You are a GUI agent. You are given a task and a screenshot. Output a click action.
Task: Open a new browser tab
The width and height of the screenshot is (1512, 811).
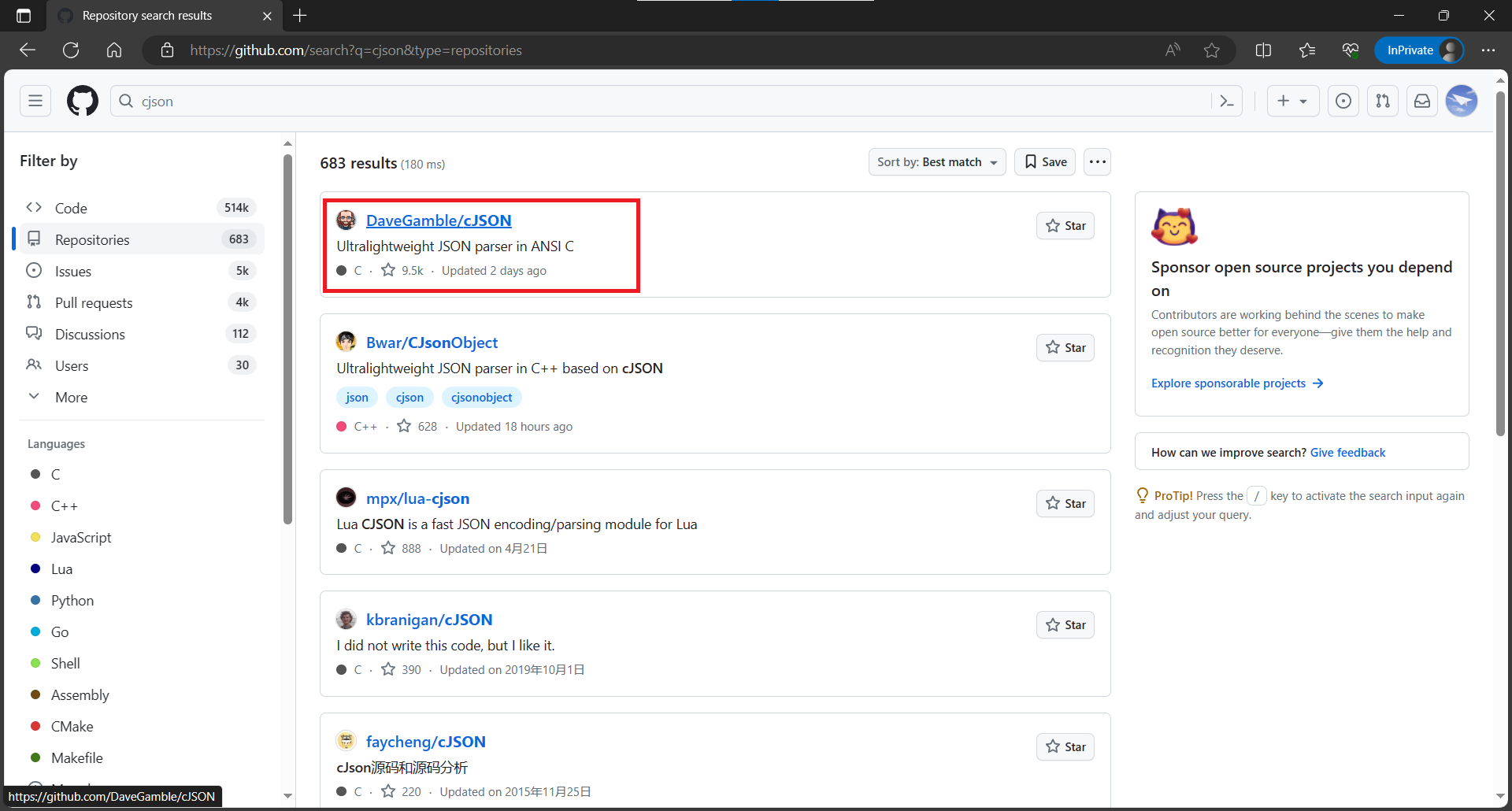click(x=300, y=16)
